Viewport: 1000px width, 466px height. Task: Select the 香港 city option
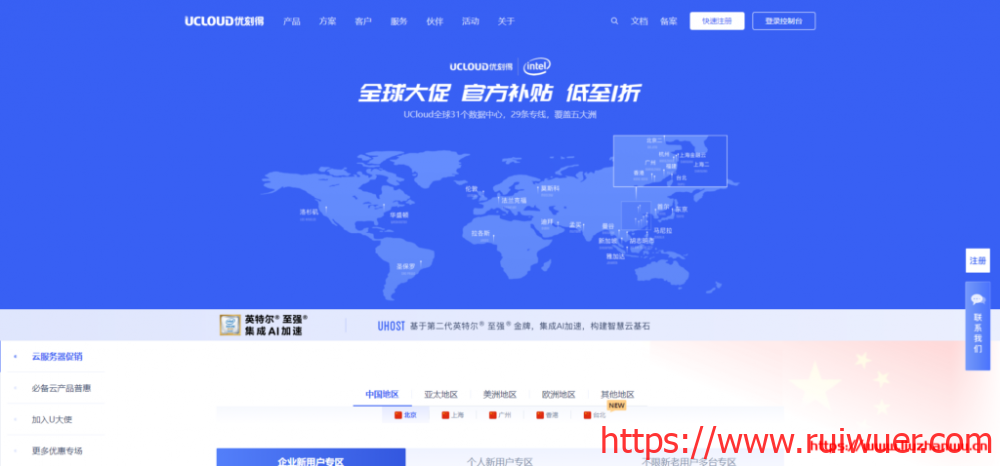(547, 414)
